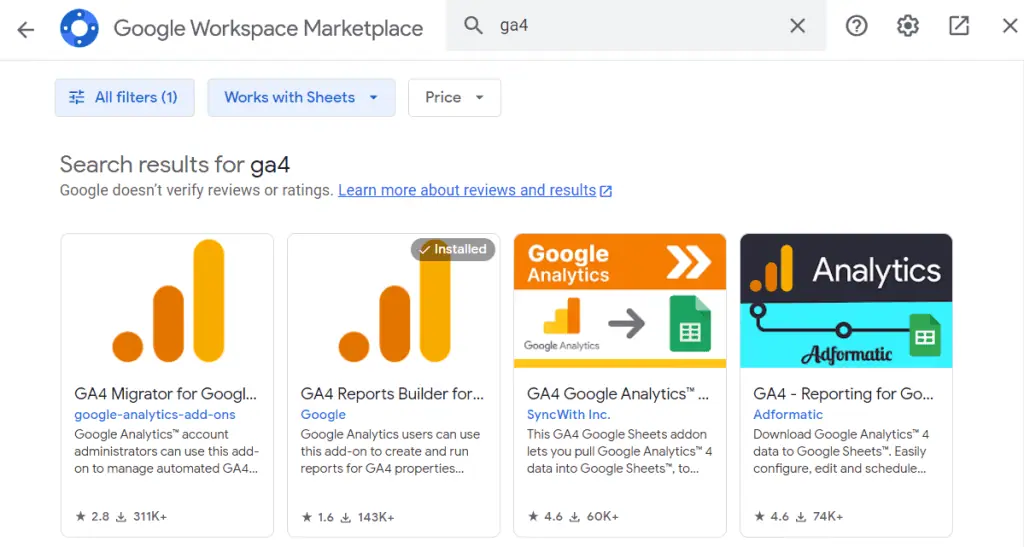
Task: Open the SyncWith Google Analytics thumbnail
Action: point(620,301)
